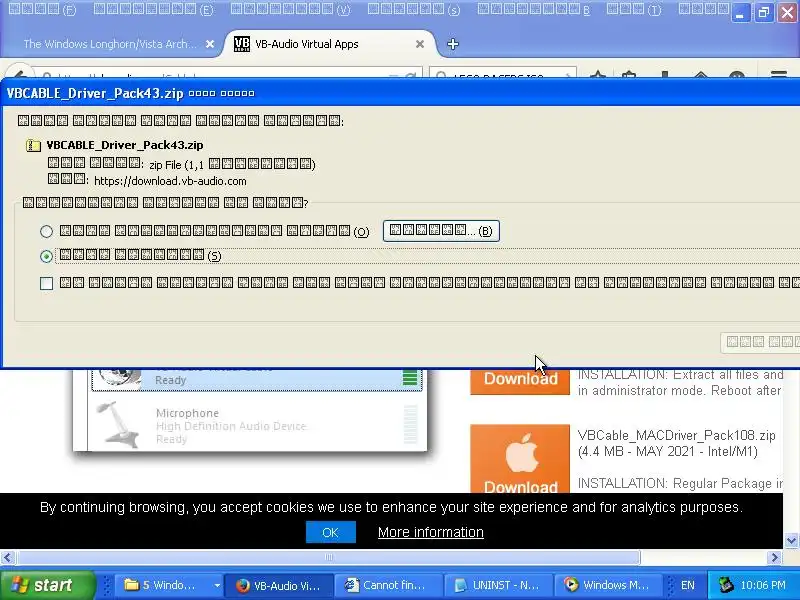Select the open-with radio option marked (O)
The image size is (800, 600).
(x=46, y=231)
